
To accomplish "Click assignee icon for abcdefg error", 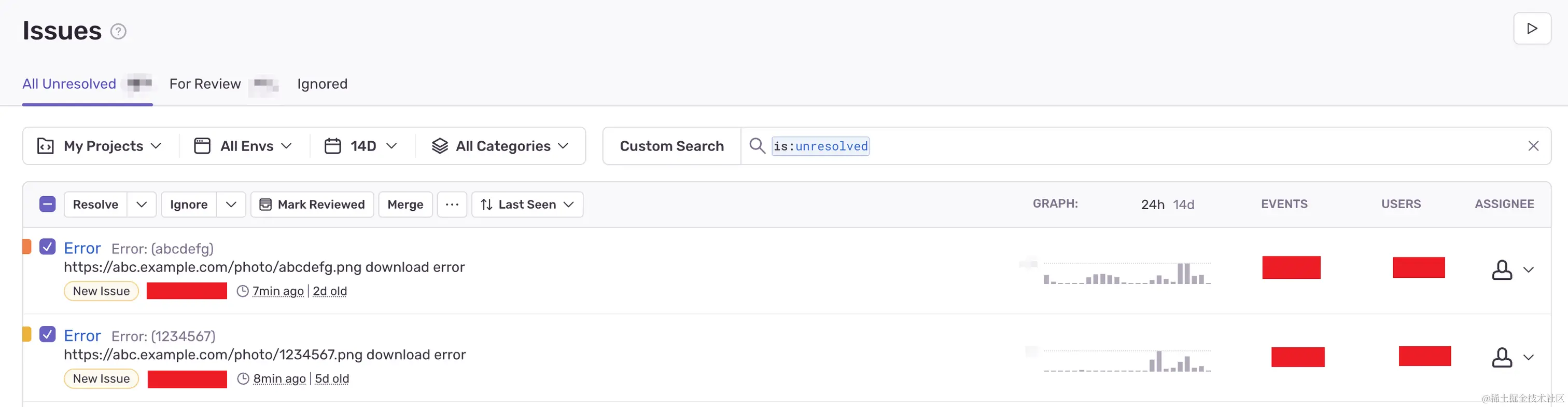I will pos(1502,270).
